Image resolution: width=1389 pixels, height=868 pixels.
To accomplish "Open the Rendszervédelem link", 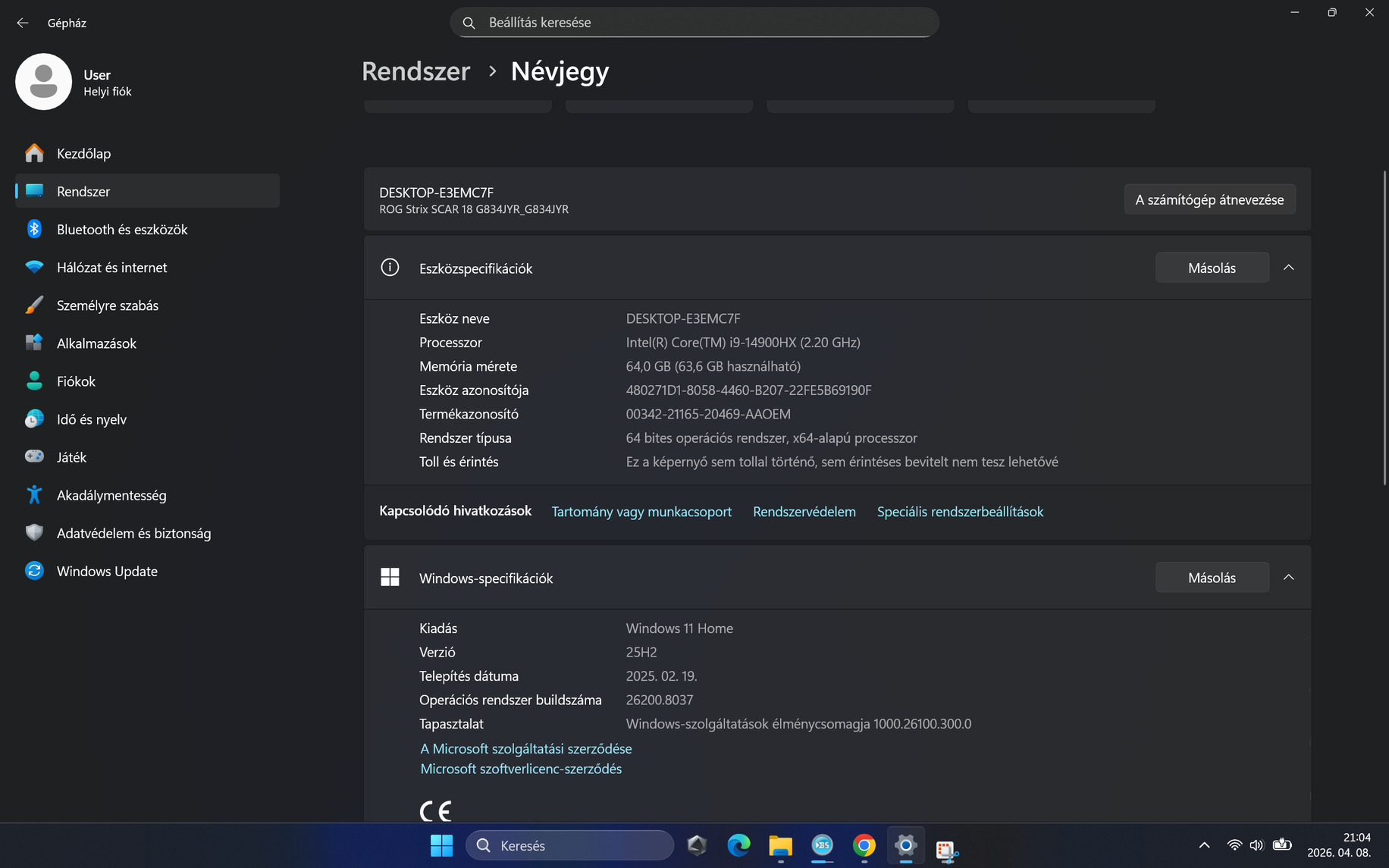I will click(804, 512).
